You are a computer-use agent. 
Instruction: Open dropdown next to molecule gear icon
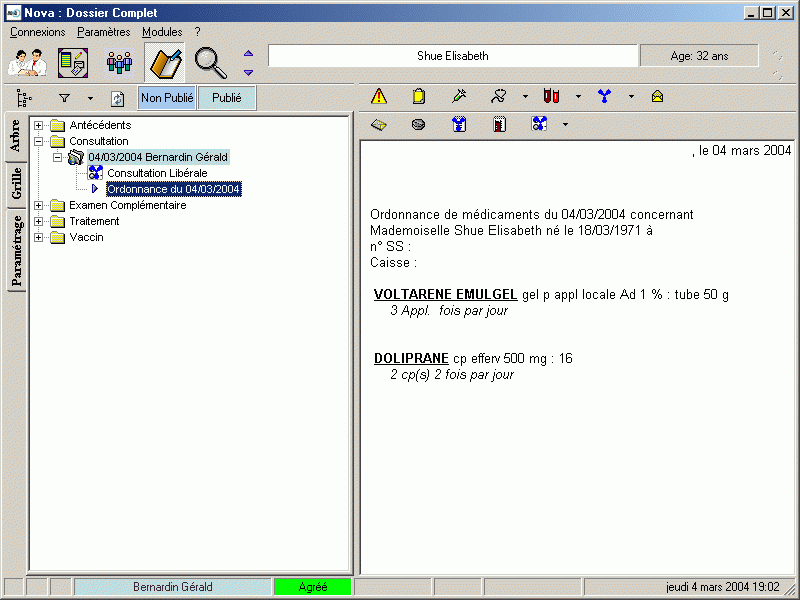click(565, 124)
